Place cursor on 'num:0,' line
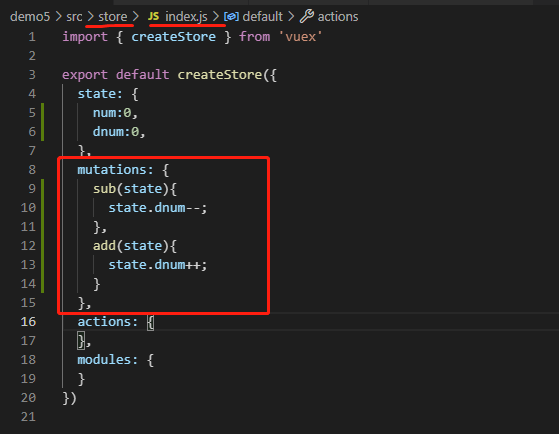The image size is (559, 434). tap(115, 113)
